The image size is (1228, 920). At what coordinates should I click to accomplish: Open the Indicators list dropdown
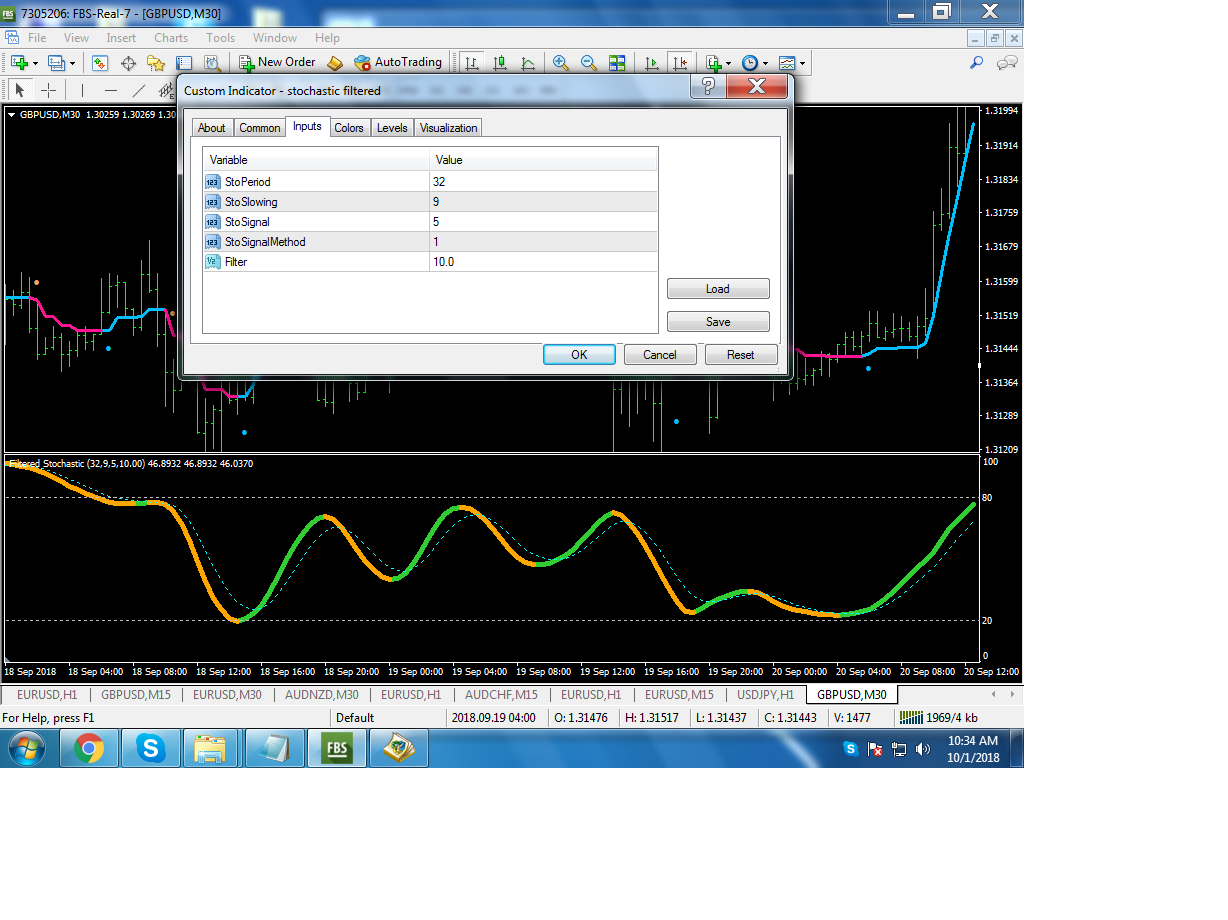718,62
